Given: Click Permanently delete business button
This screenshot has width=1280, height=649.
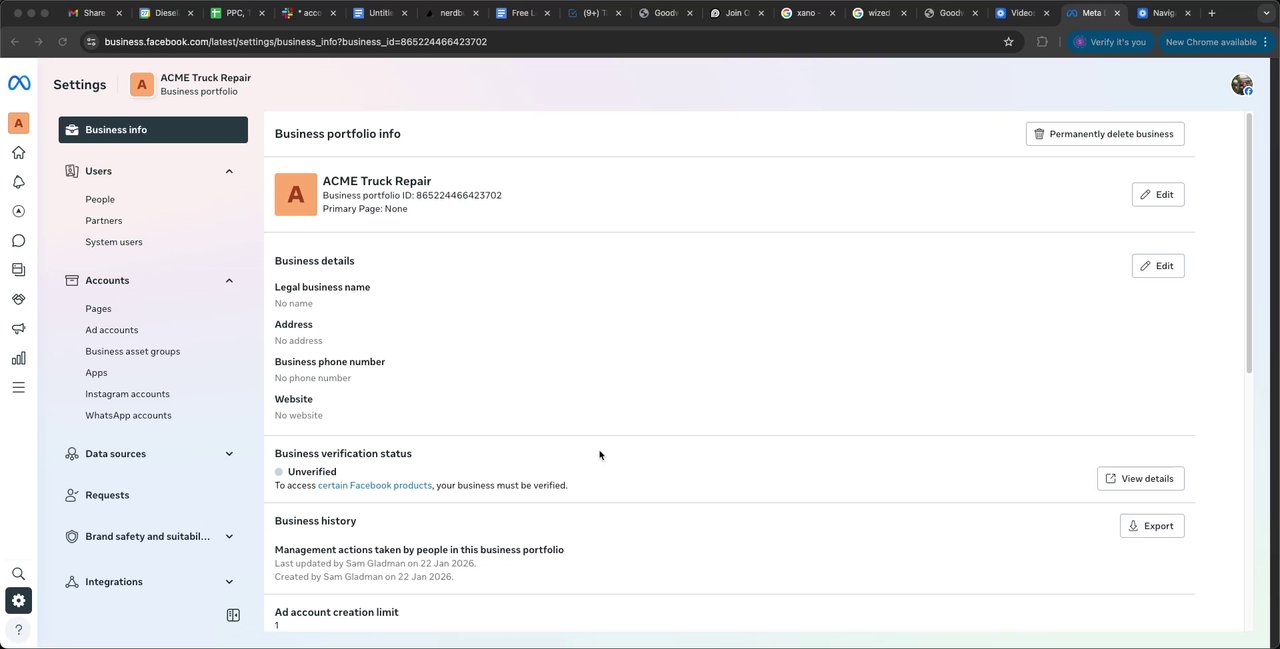Looking at the screenshot, I should click(x=1105, y=134).
